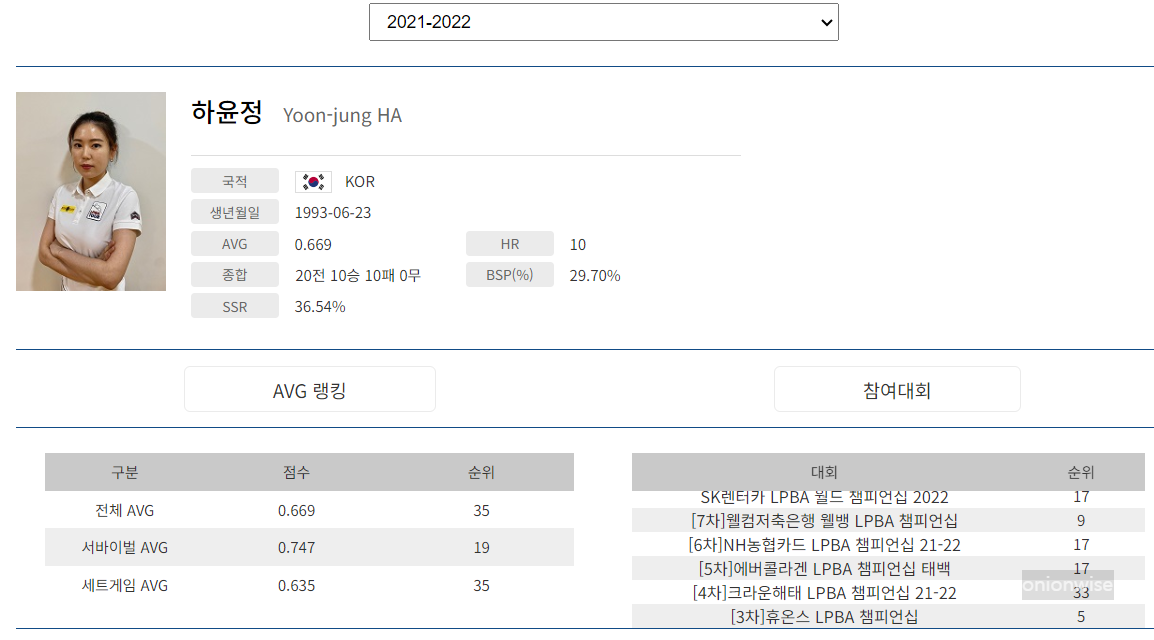Screen dimensions: 1154x640
Task: Click the 국적 label field
Action: point(235,181)
